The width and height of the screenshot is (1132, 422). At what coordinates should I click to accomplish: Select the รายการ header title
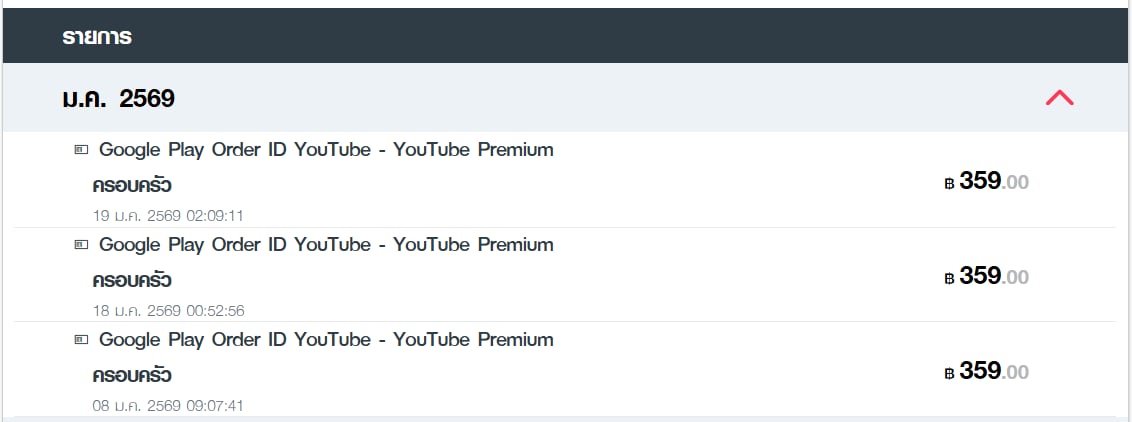97,38
